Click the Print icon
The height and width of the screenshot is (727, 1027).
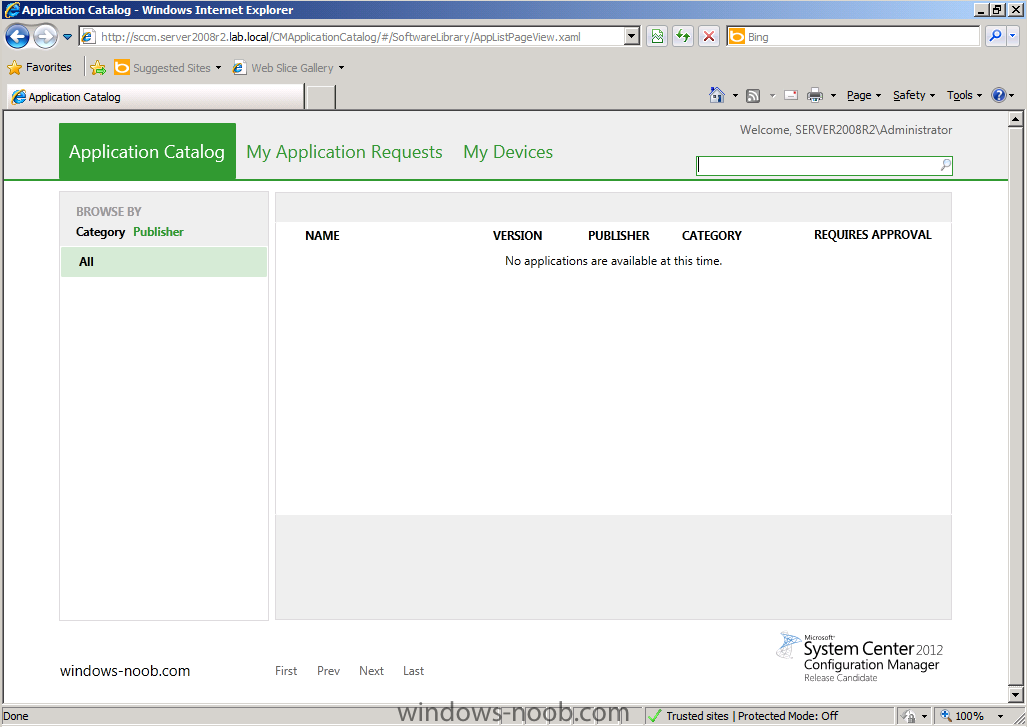coord(815,96)
